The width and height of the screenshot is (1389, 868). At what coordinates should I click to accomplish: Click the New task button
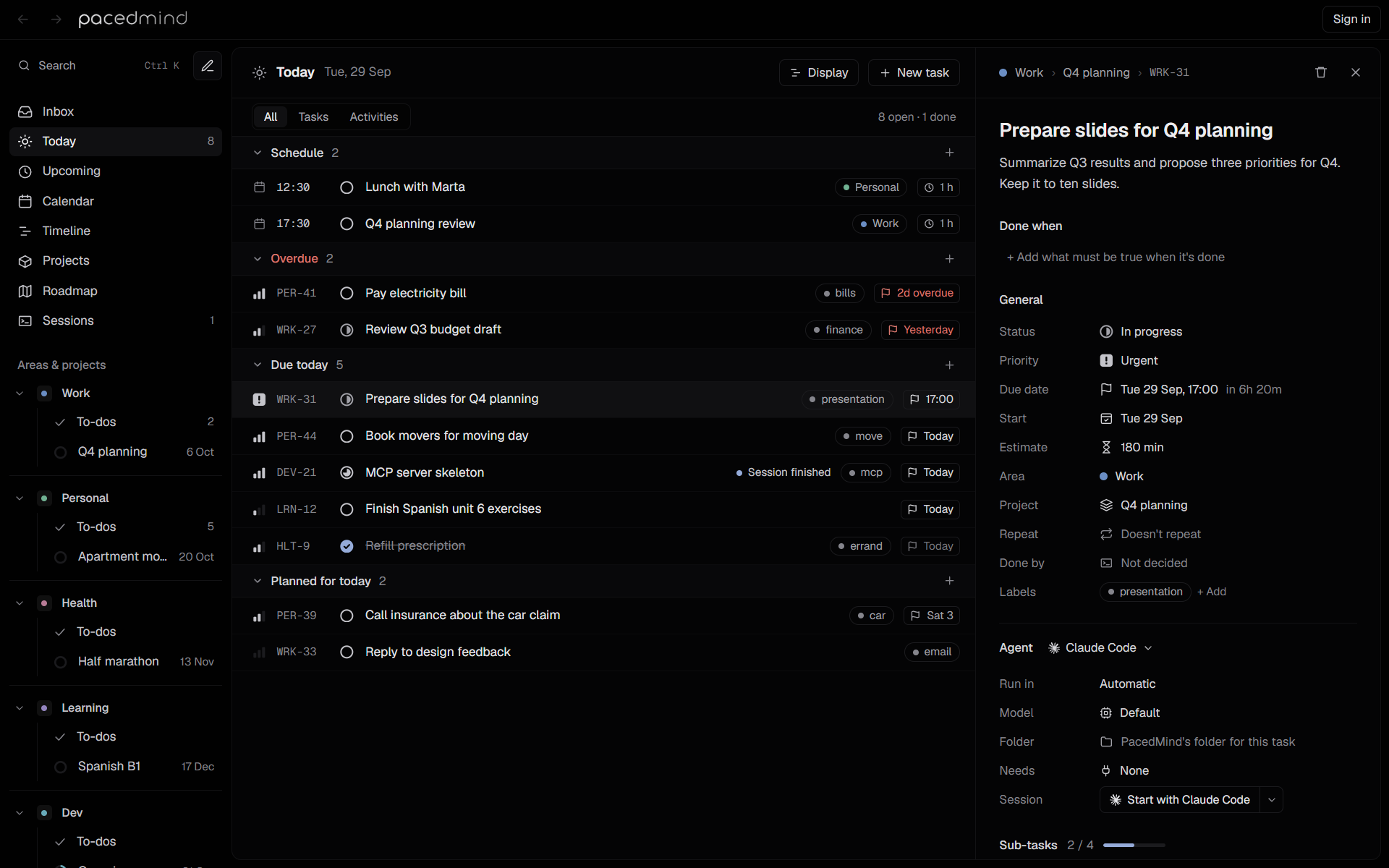click(x=914, y=73)
